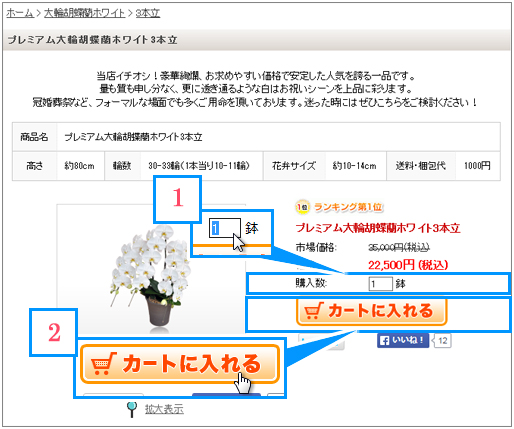Image resolution: width=514 pixels, height=429 pixels.
Task: Click the Facebook f logo icon
Action: pyautogui.click(x=384, y=341)
